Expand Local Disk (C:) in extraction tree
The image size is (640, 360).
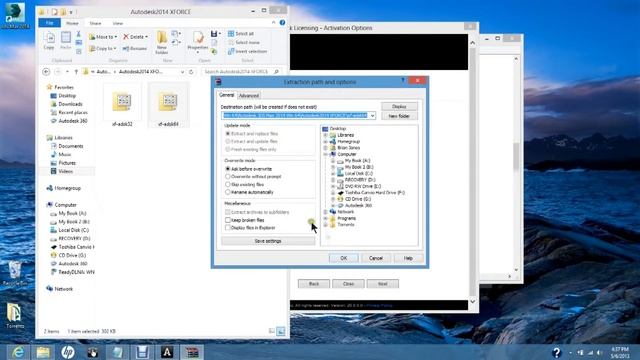pyautogui.click(x=333, y=173)
